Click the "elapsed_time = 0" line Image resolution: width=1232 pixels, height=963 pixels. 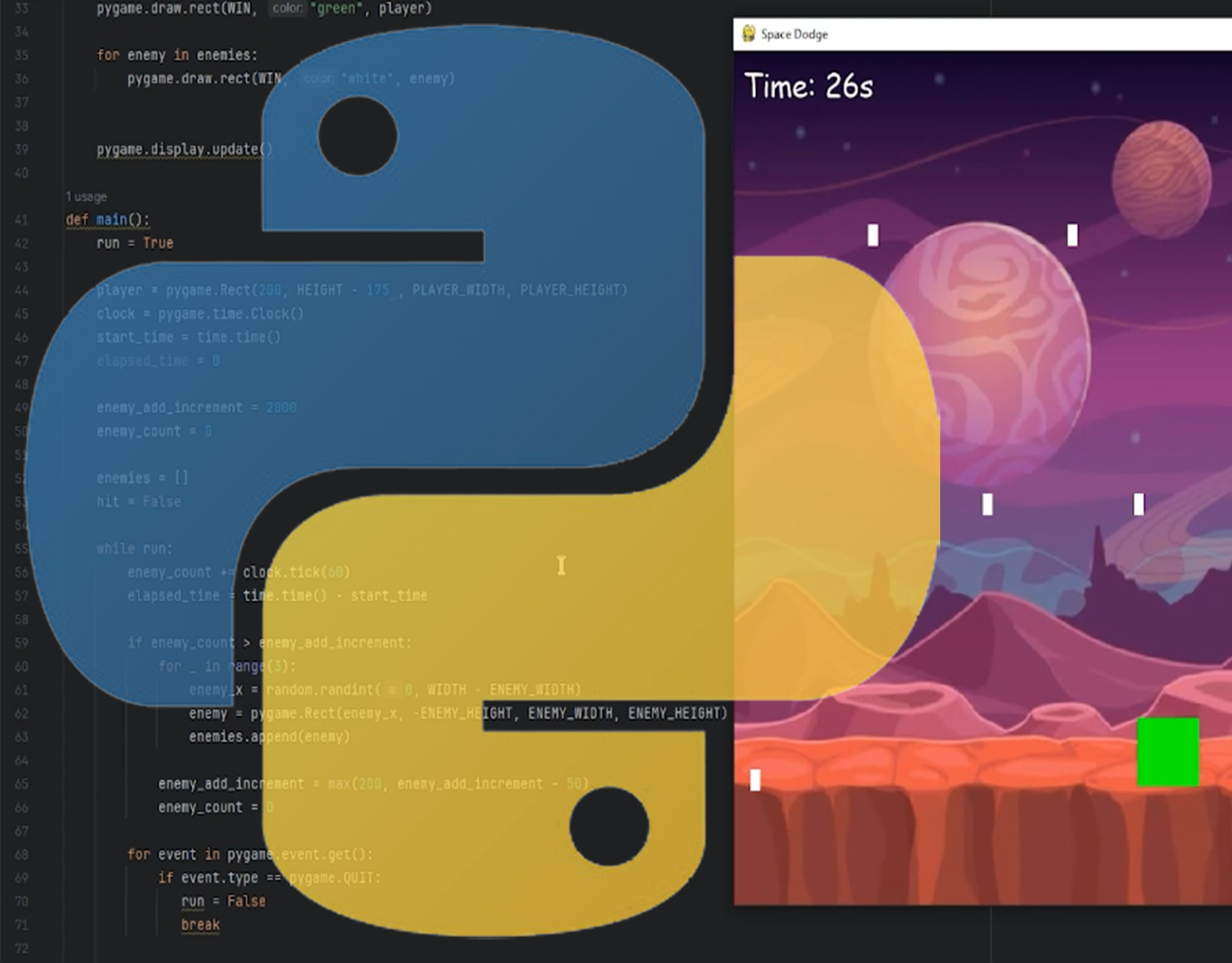click(x=158, y=360)
